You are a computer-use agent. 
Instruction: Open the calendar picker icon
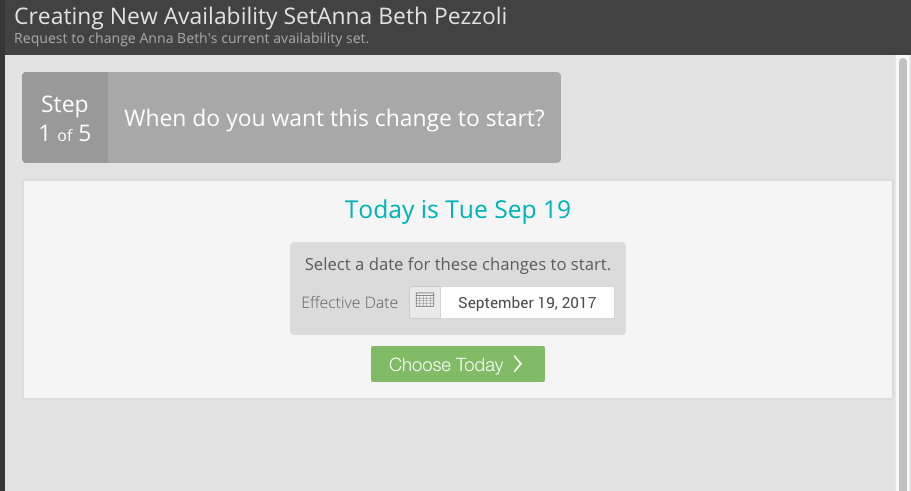coord(425,302)
